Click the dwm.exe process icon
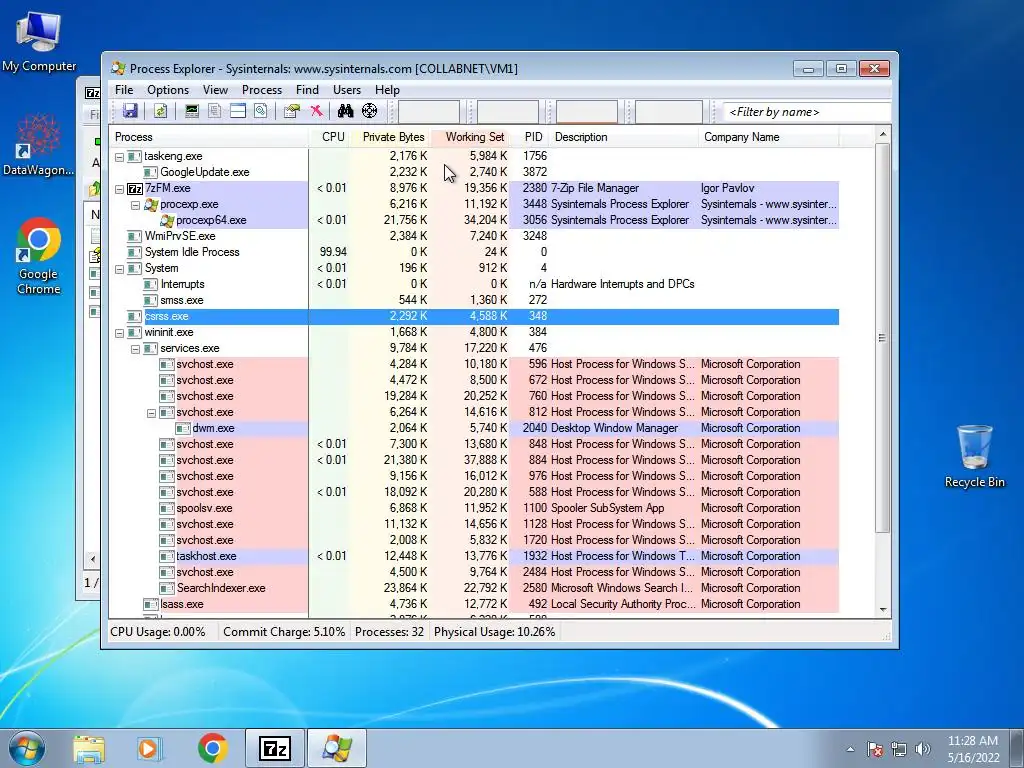 click(x=183, y=428)
